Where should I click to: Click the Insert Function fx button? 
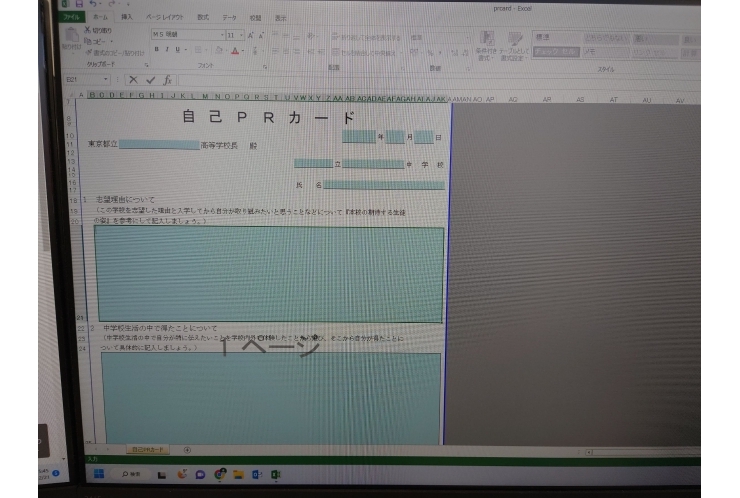click(168, 80)
